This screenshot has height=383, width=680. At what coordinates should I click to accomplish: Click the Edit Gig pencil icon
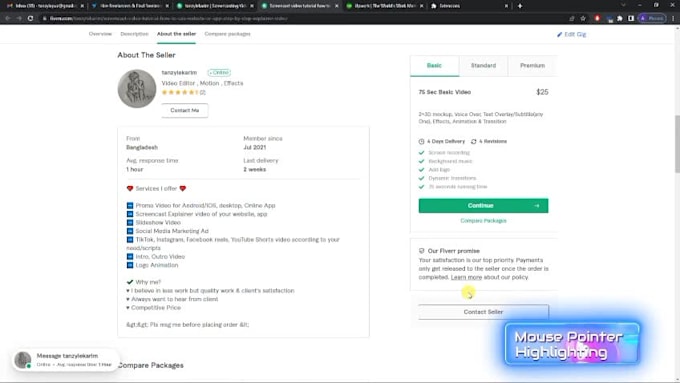559,34
